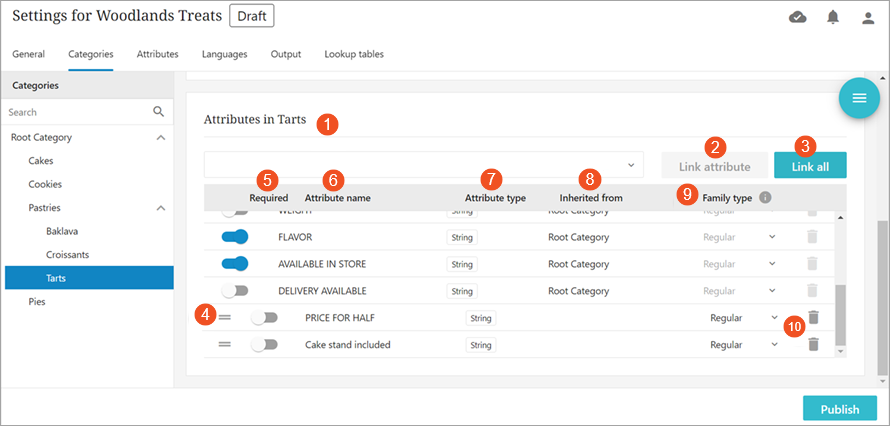Image resolution: width=890 pixels, height=426 pixels.
Task: Open the attribute selection dropdown
Action: (x=424, y=164)
